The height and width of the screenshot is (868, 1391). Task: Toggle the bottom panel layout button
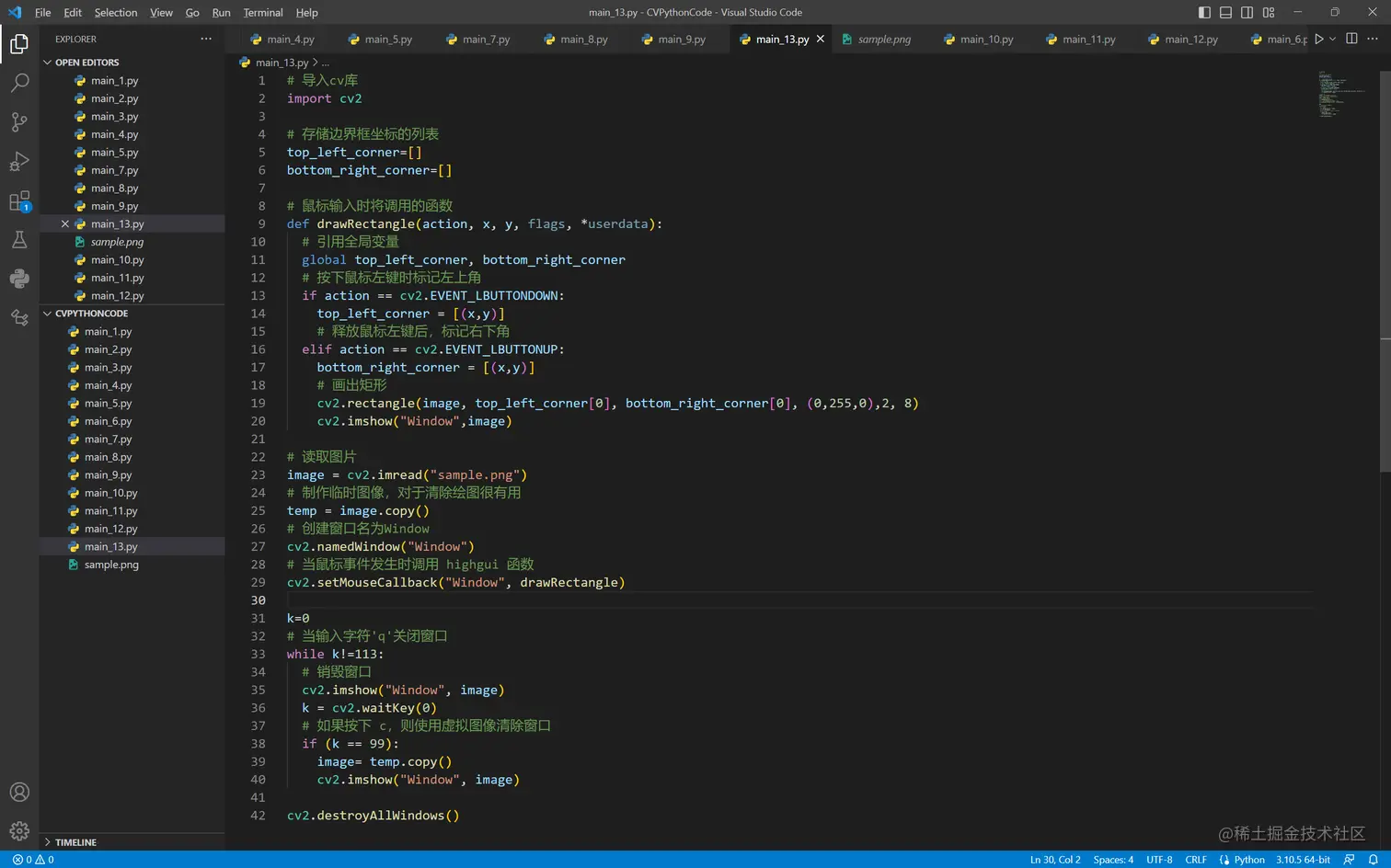coord(1225,12)
